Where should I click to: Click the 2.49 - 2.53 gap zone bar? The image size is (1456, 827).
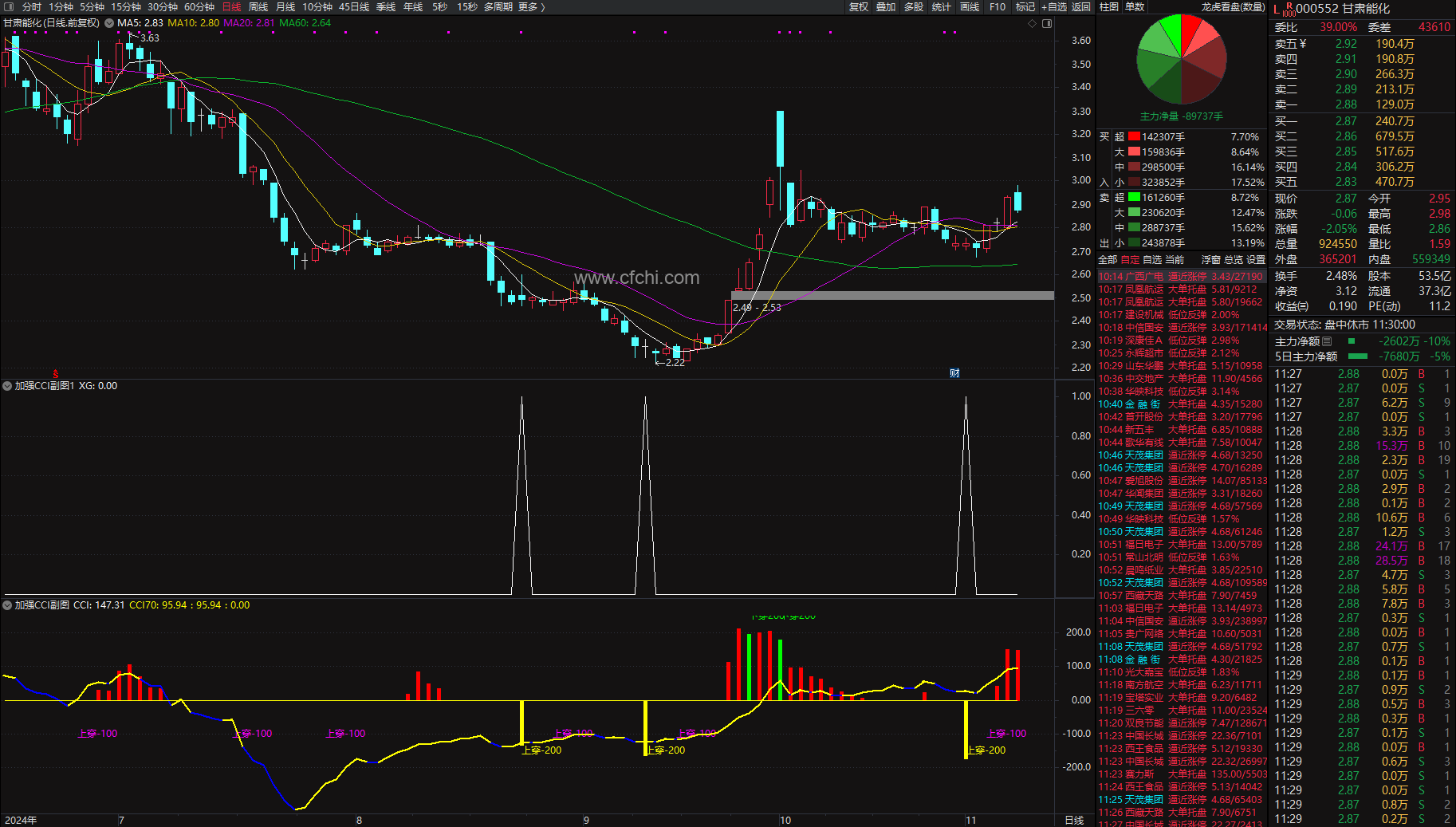point(892,296)
